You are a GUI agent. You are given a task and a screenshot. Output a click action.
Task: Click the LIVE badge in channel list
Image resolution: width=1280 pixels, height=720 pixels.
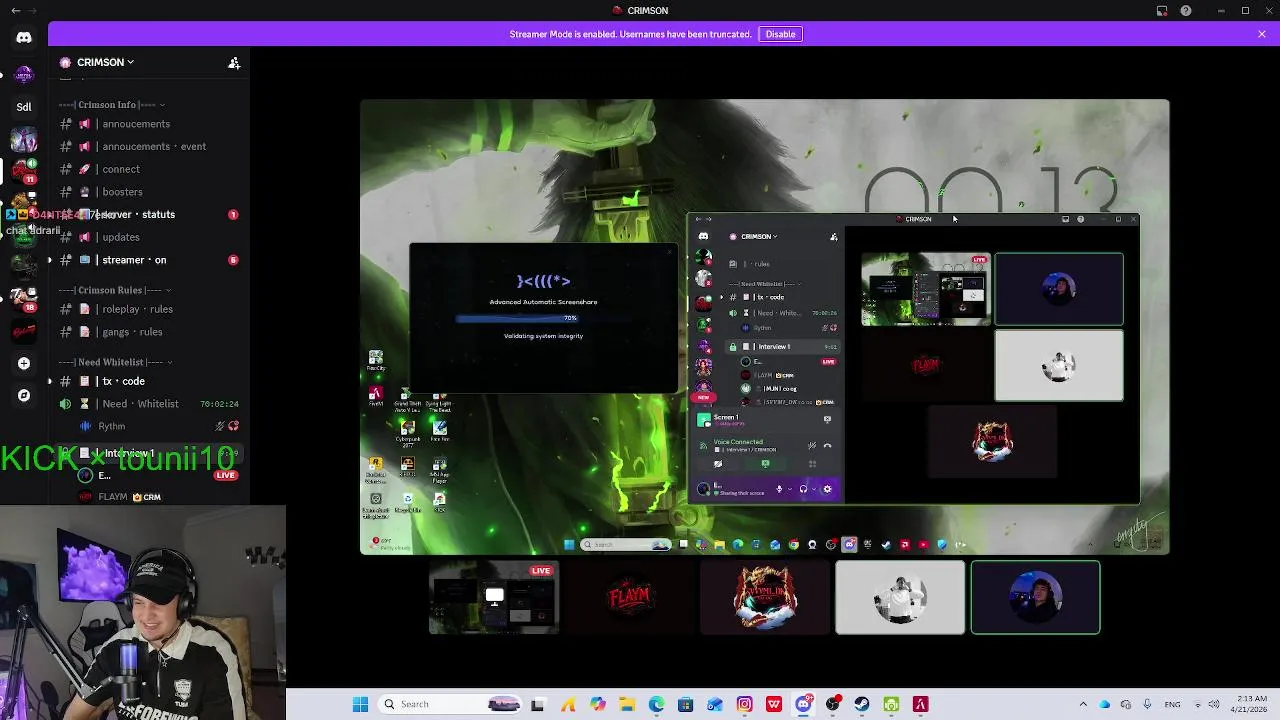pyautogui.click(x=226, y=475)
